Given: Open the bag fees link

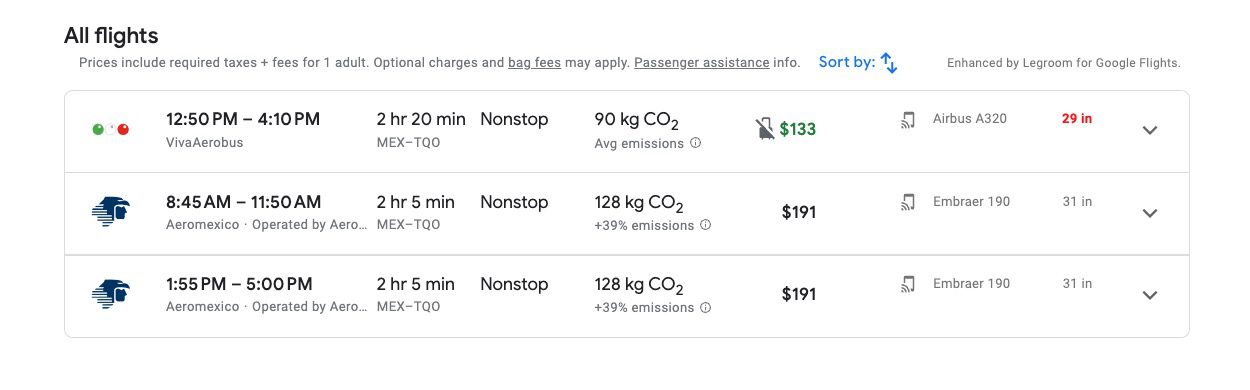Looking at the screenshot, I should tap(534, 63).
